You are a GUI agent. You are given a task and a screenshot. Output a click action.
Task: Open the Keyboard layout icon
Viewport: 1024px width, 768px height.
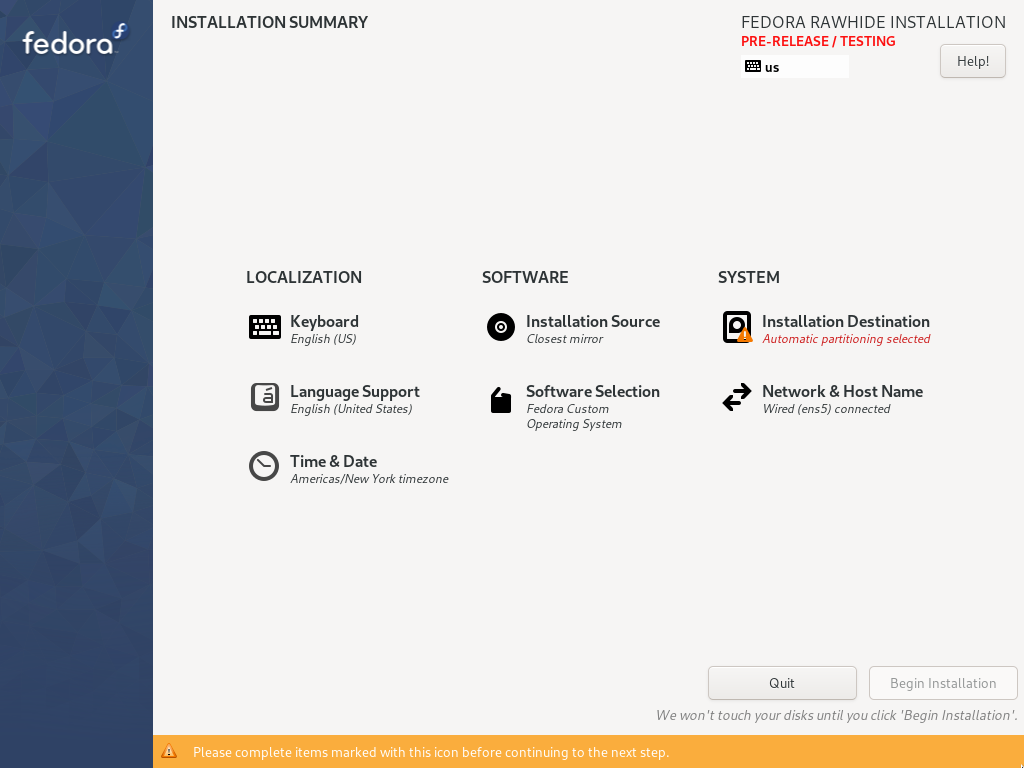(264, 327)
